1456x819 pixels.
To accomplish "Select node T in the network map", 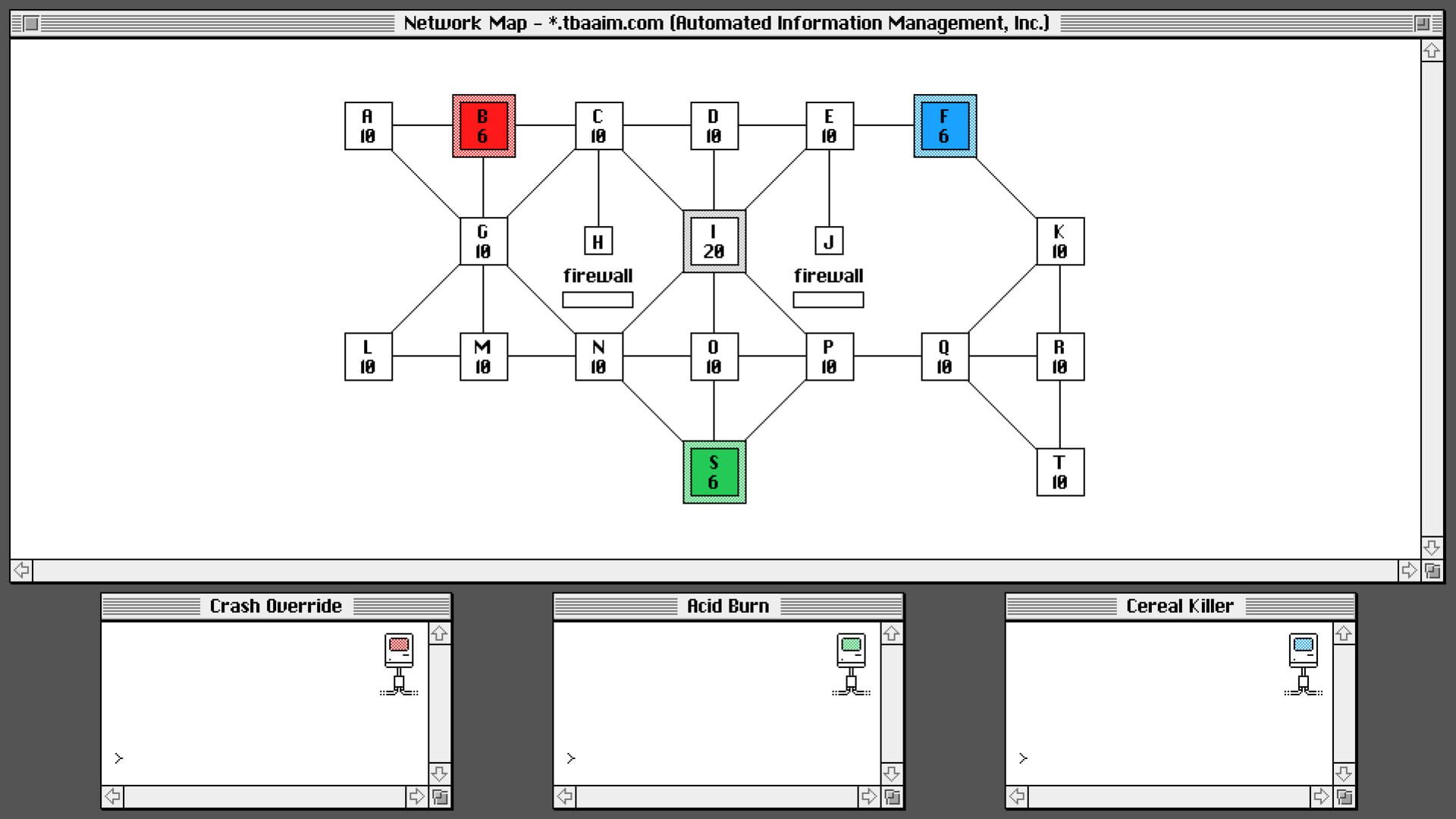I will 1060,472.
